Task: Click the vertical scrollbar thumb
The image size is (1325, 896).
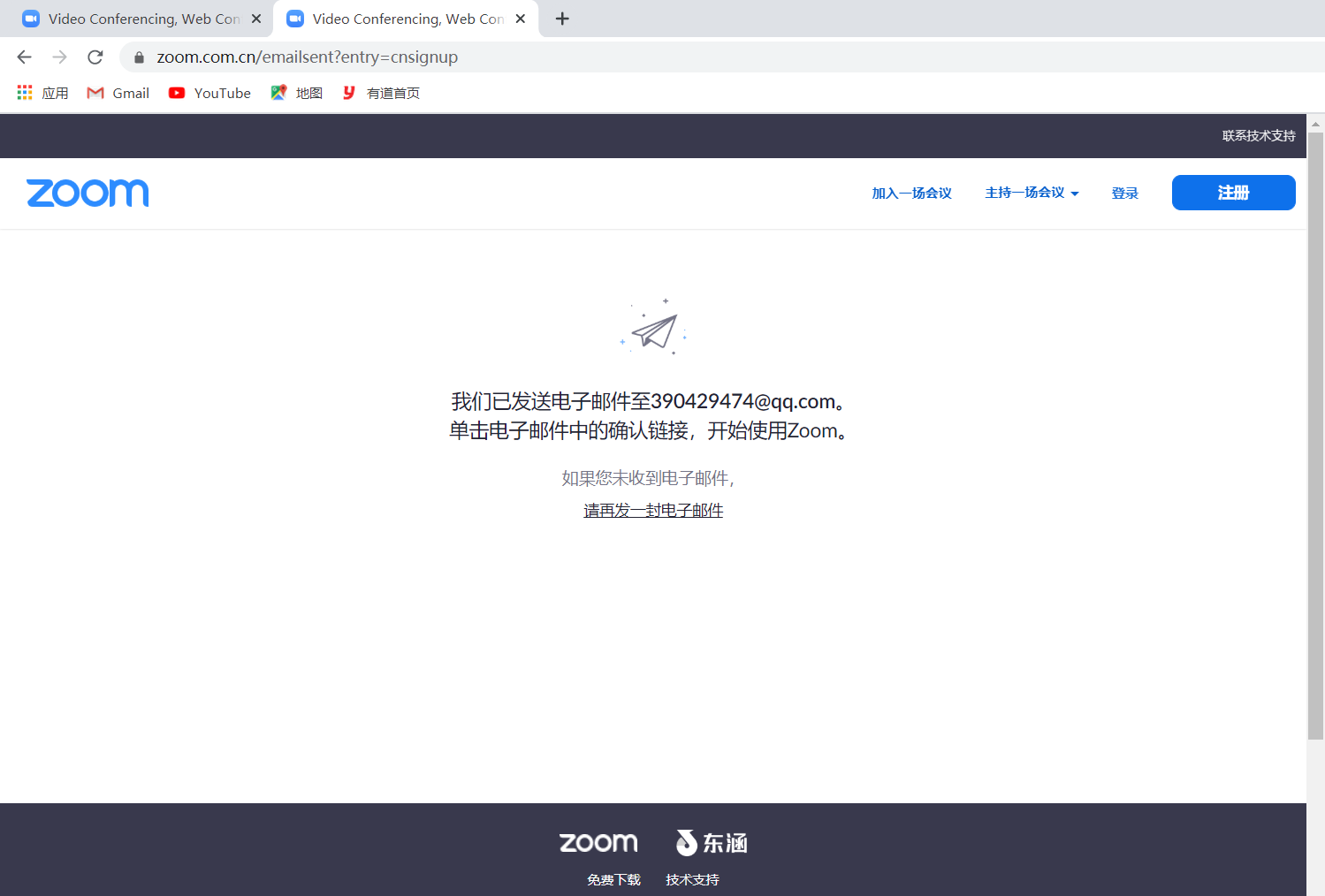Action: click(x=1315, y=435)
